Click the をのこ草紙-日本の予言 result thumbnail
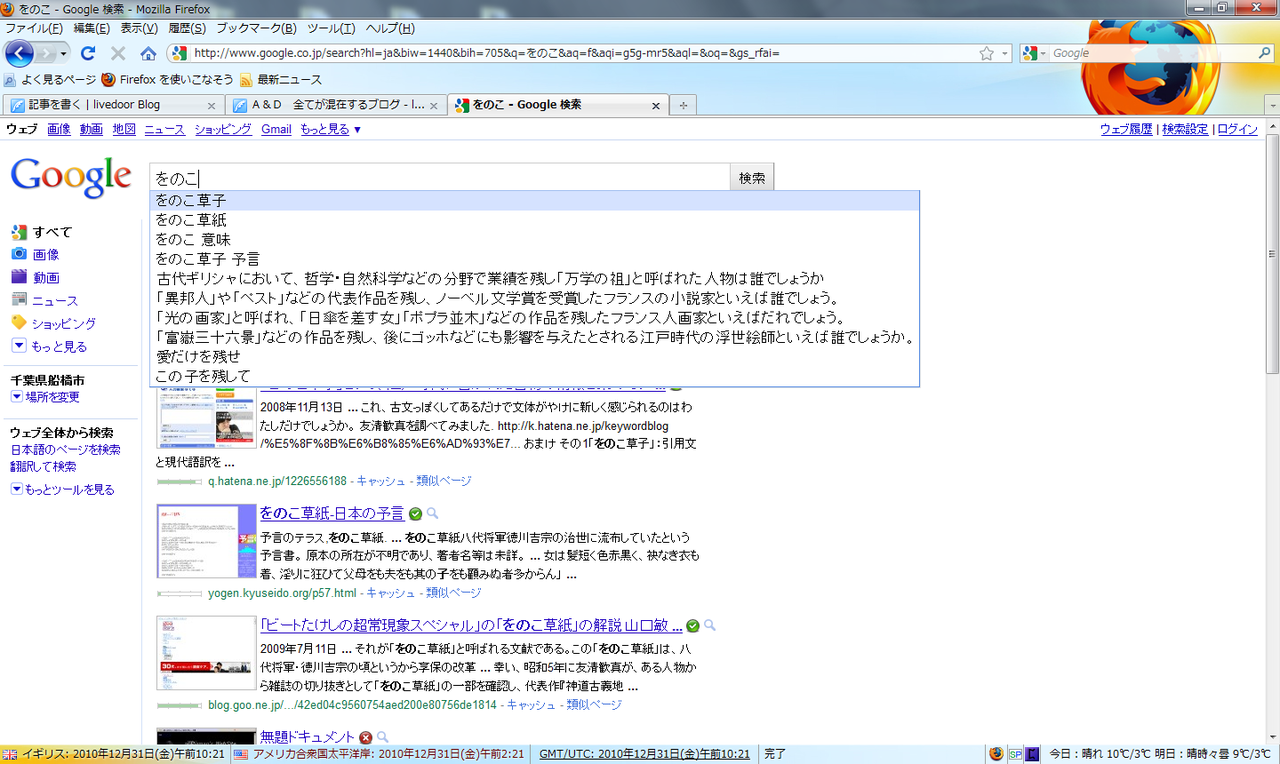 point(206,541)
